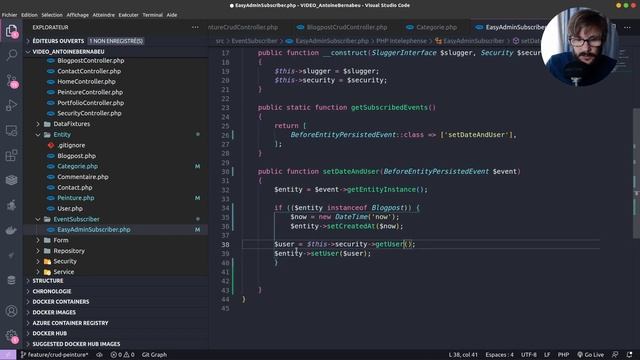Open Categorie.php in the explorer tree
This screenshot has height=360, width=640.
(x=77, y=167)
